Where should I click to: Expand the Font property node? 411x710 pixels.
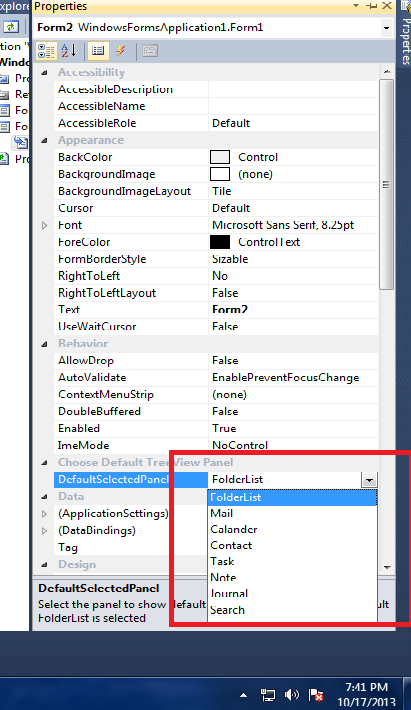[x=44, y=225]
